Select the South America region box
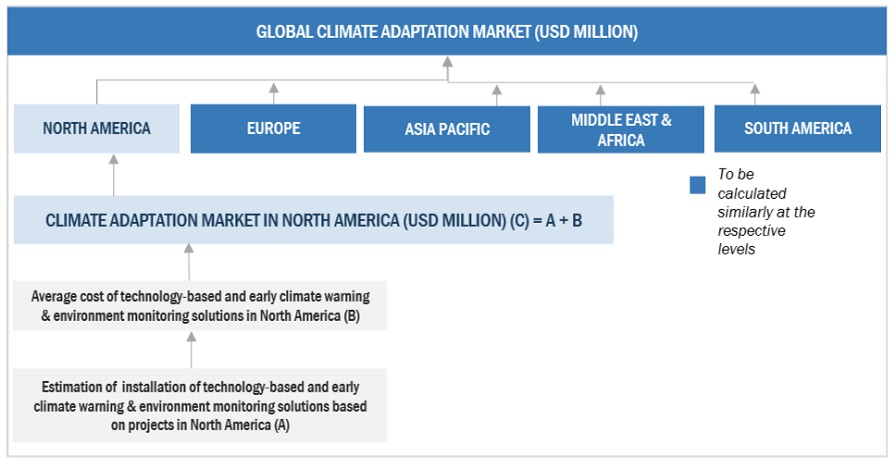Viewport: 895px width, 469px height. point(797,128)
